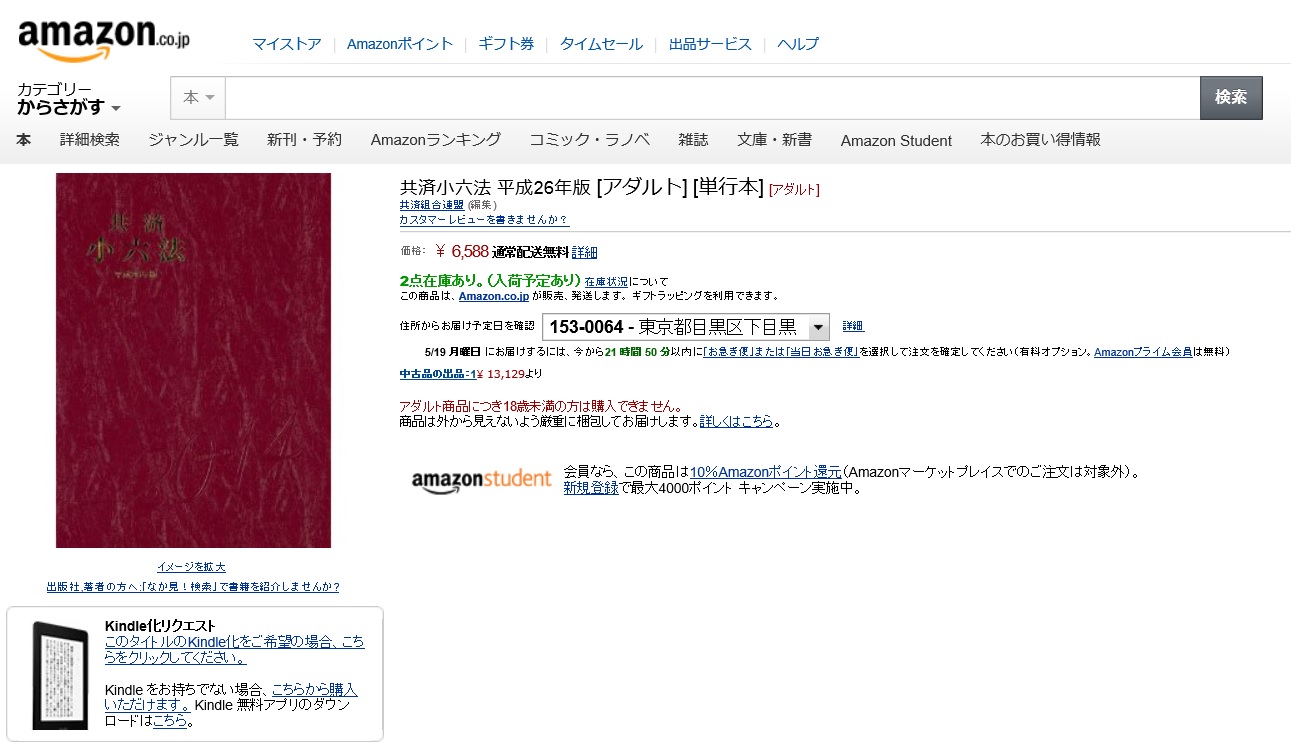Open the 本 search category dropdown
The width and height of the screenshot is (1291, 752).
(x=198, y=98)
